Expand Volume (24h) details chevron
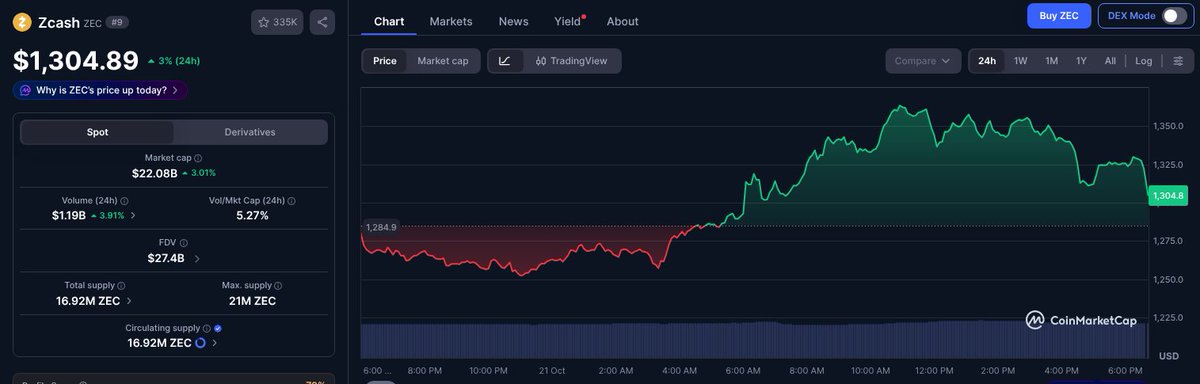The height and width of the screenshot is (384, 1200). [134, 215]
